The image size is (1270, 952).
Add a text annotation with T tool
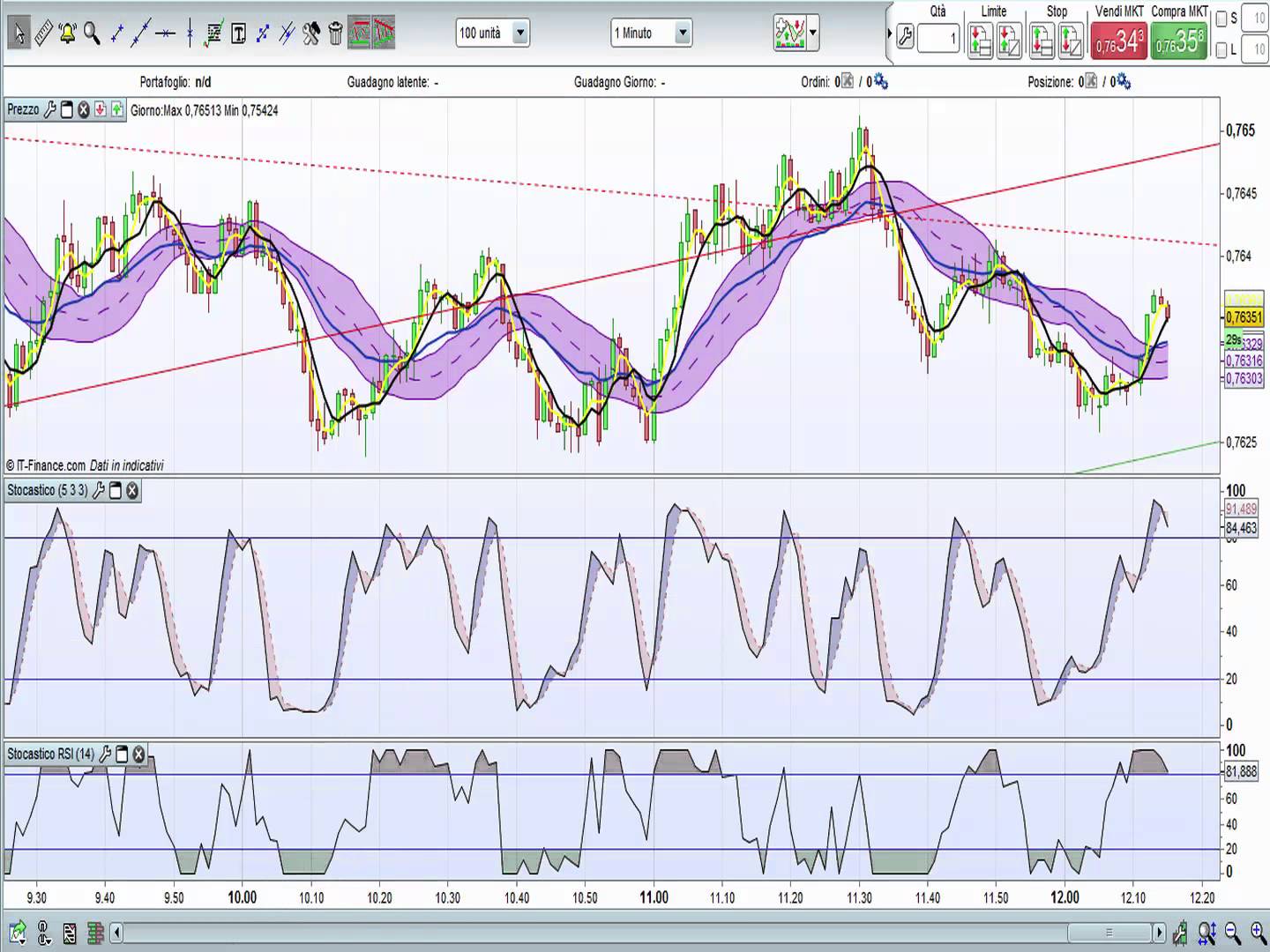[x=238, y=33]
